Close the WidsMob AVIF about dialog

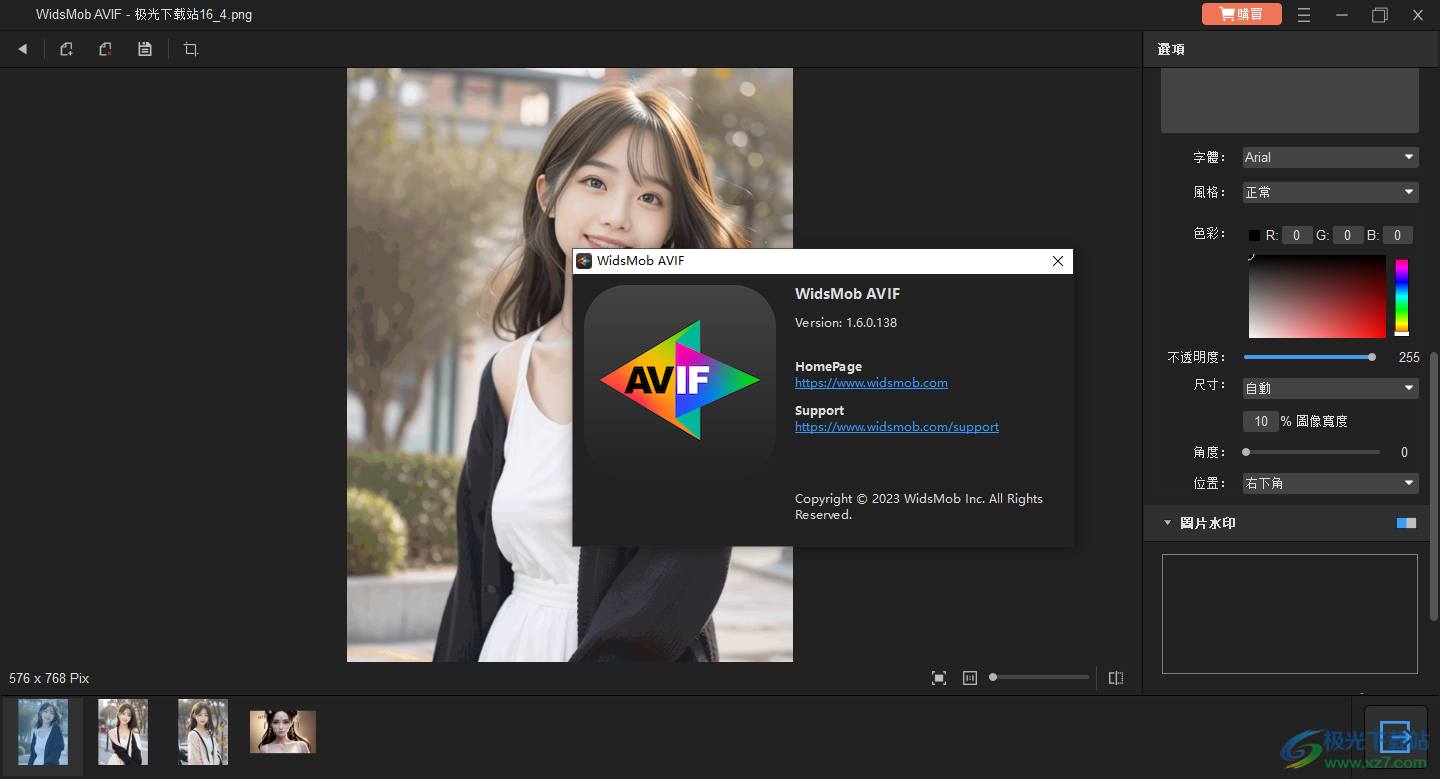1058,261
